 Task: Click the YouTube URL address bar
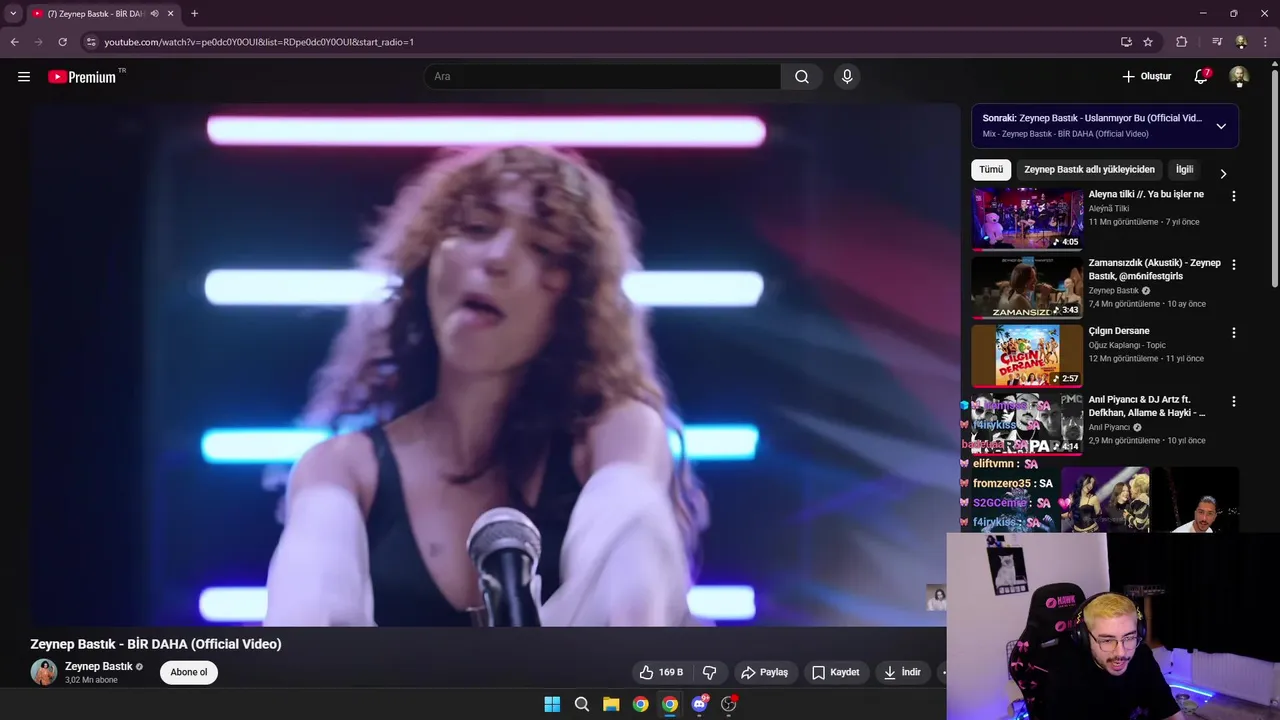coord(600,42)
